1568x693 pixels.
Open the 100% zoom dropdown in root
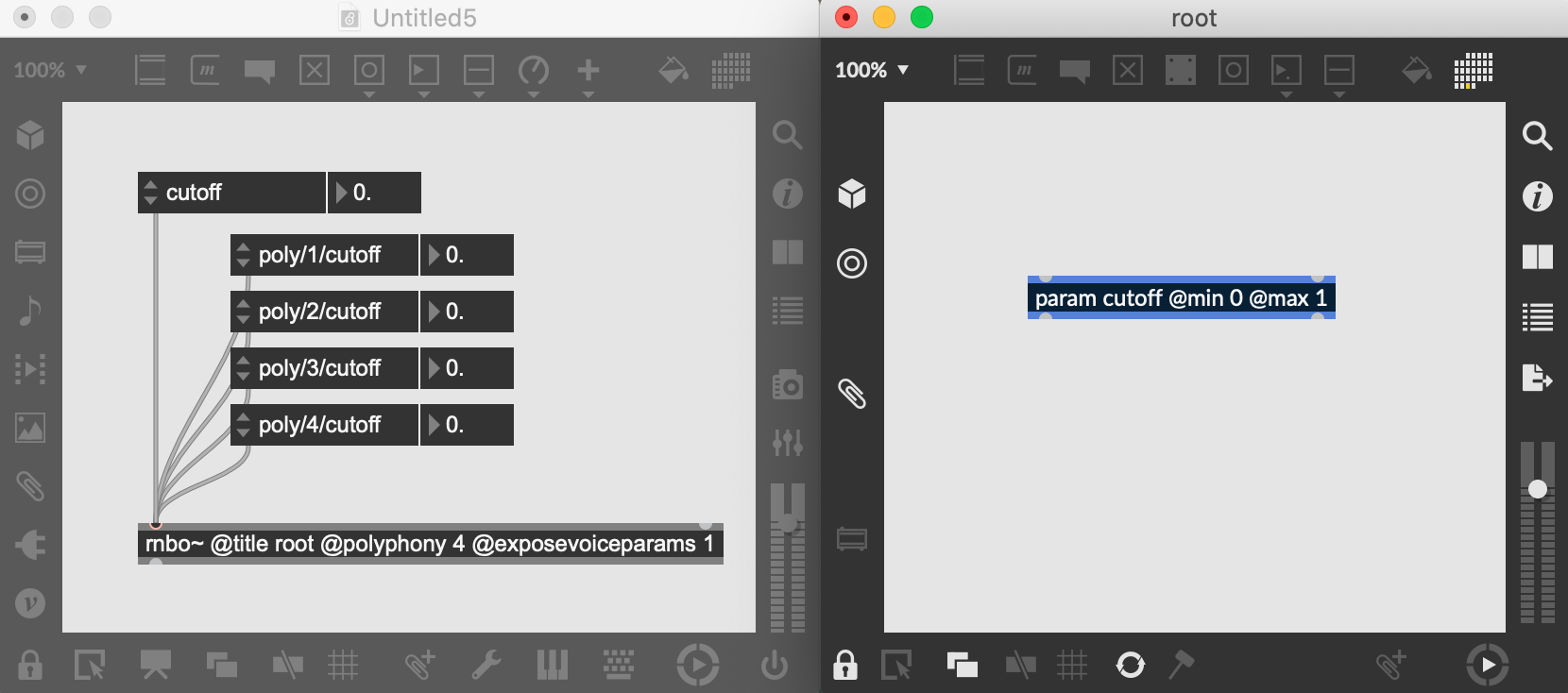click(x=871, y=70)
